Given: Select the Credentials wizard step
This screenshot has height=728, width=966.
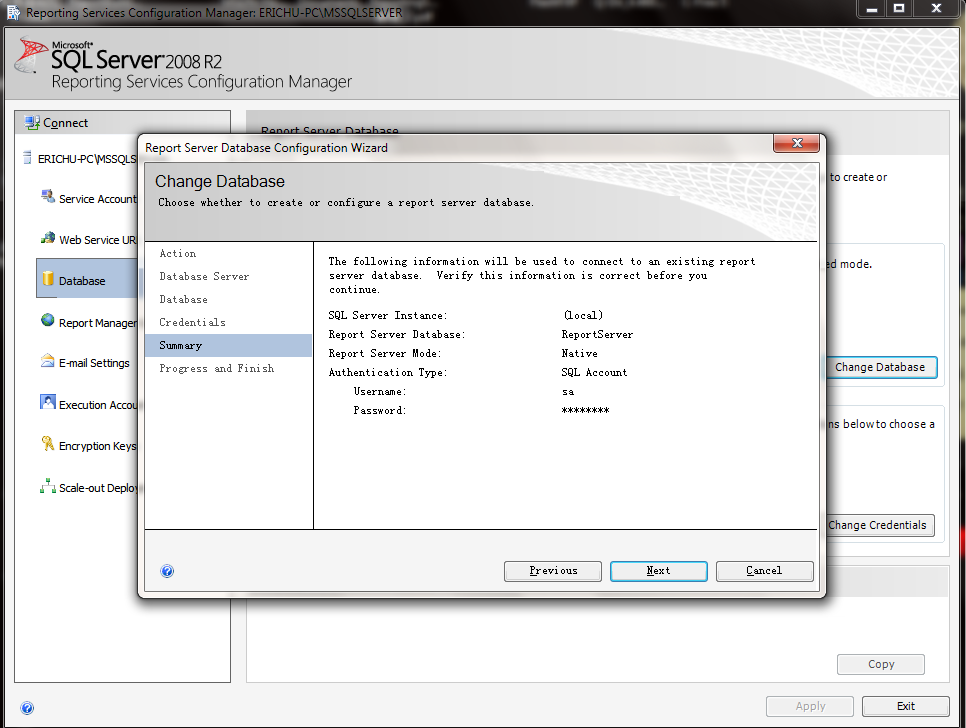Looking at the screenshot, I should [x=192, y=322].
